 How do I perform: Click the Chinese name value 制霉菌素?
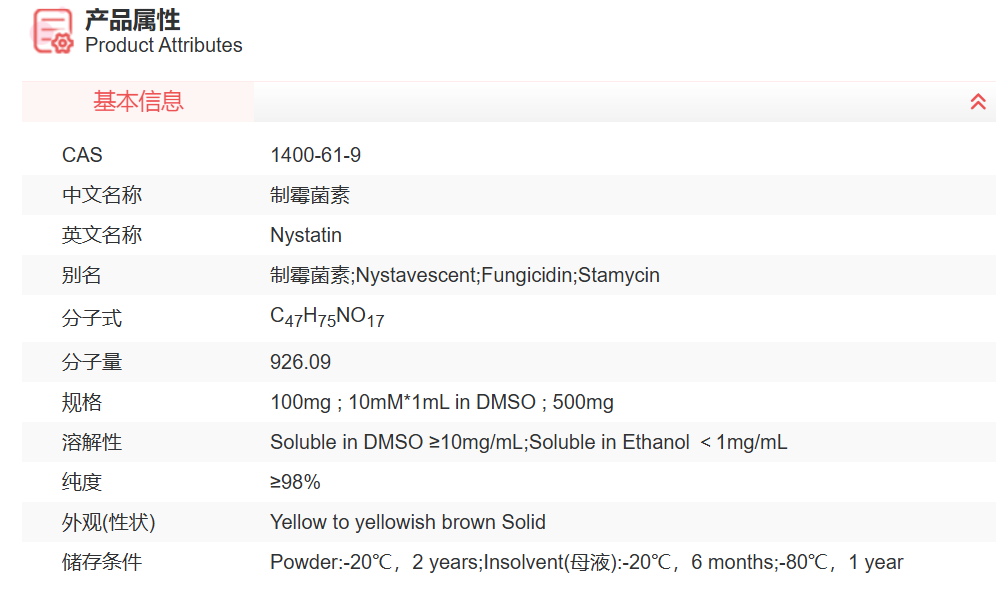point(310,195)
